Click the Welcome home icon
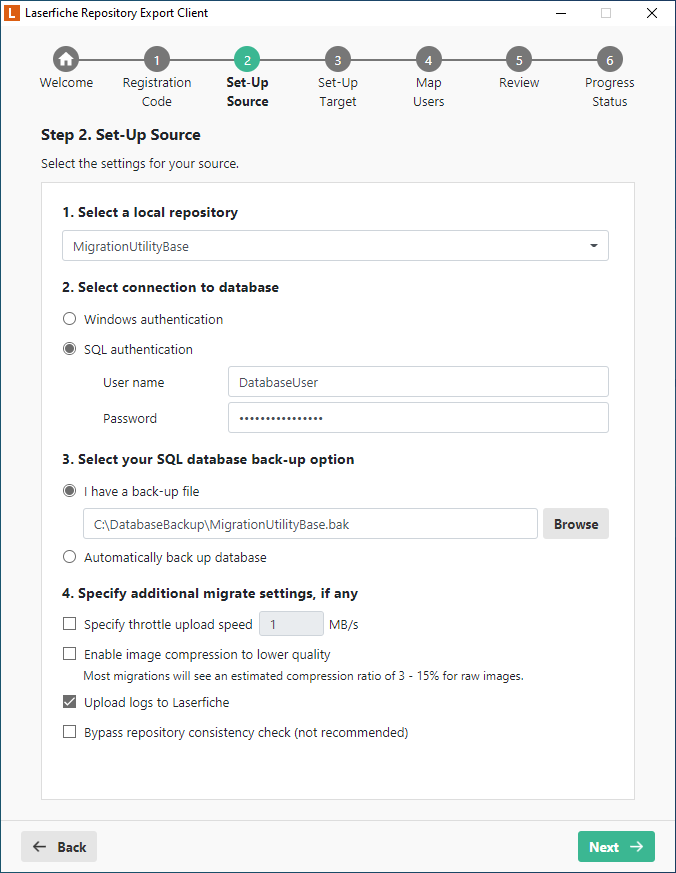This screenshot has height=873, width=676. point(66,60)
